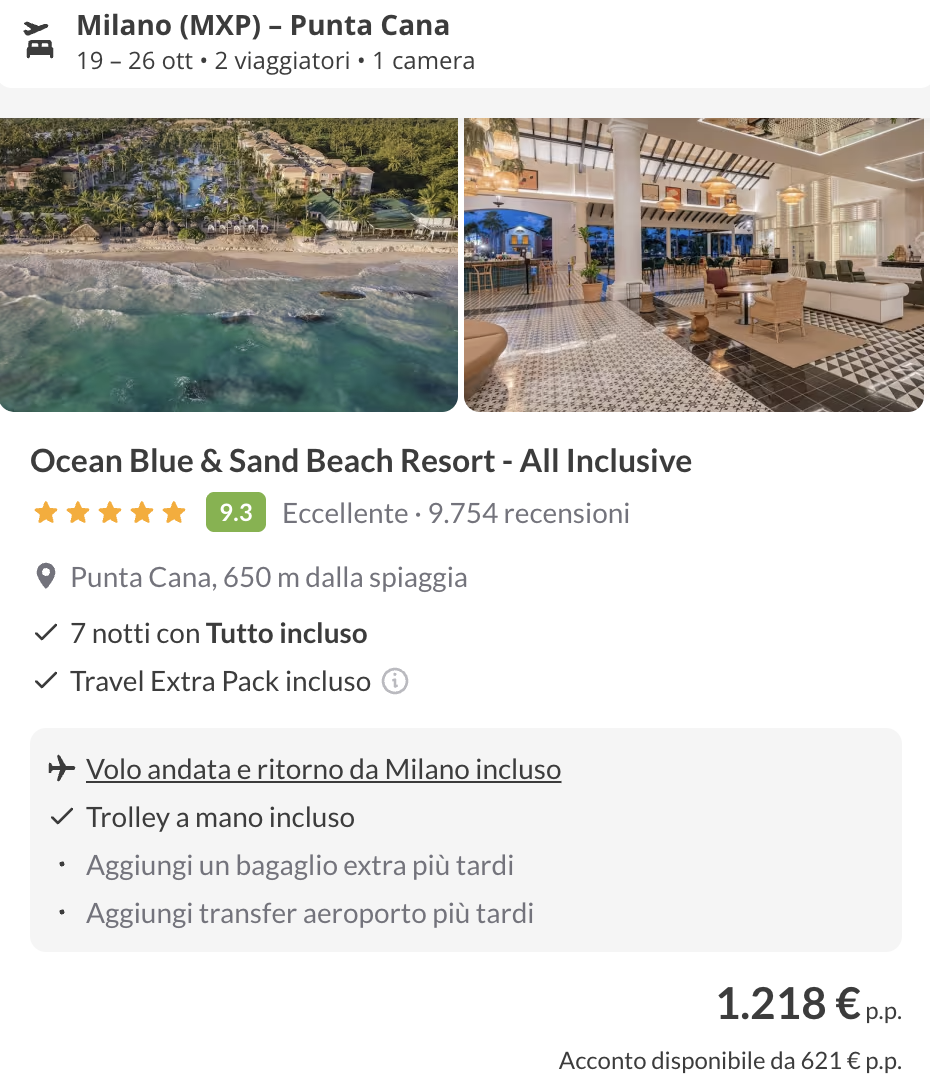
Task: Click checkmark beside Travel Extra Pack incluso
Action: 46,680
